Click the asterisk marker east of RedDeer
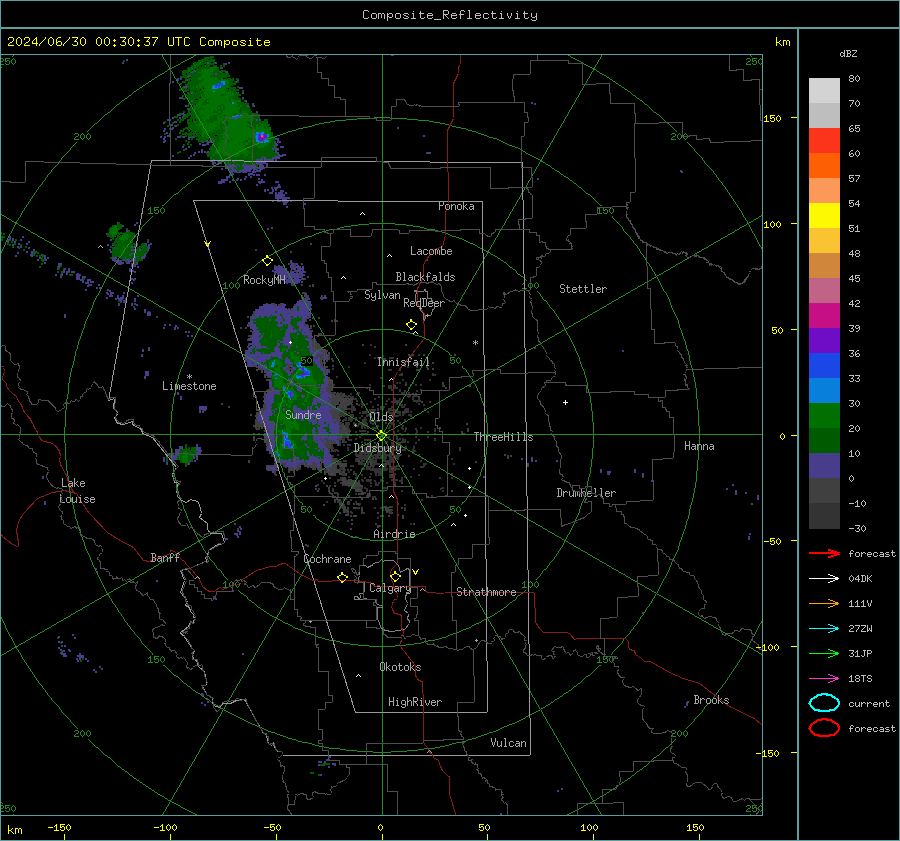 pyautogui.click(x=475, y=343)
